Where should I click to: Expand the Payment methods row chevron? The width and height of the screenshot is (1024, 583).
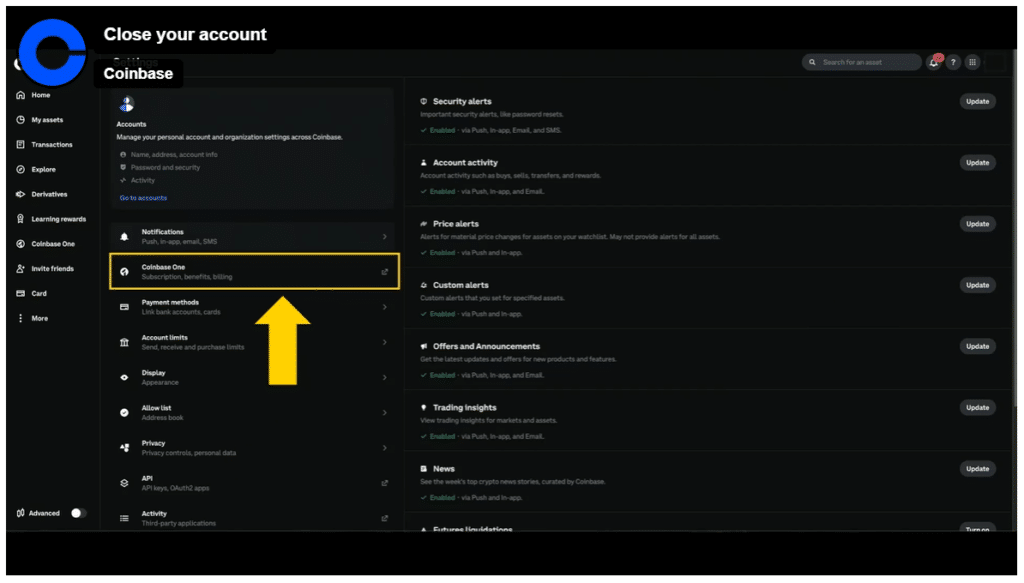click(x=385, y=307)
